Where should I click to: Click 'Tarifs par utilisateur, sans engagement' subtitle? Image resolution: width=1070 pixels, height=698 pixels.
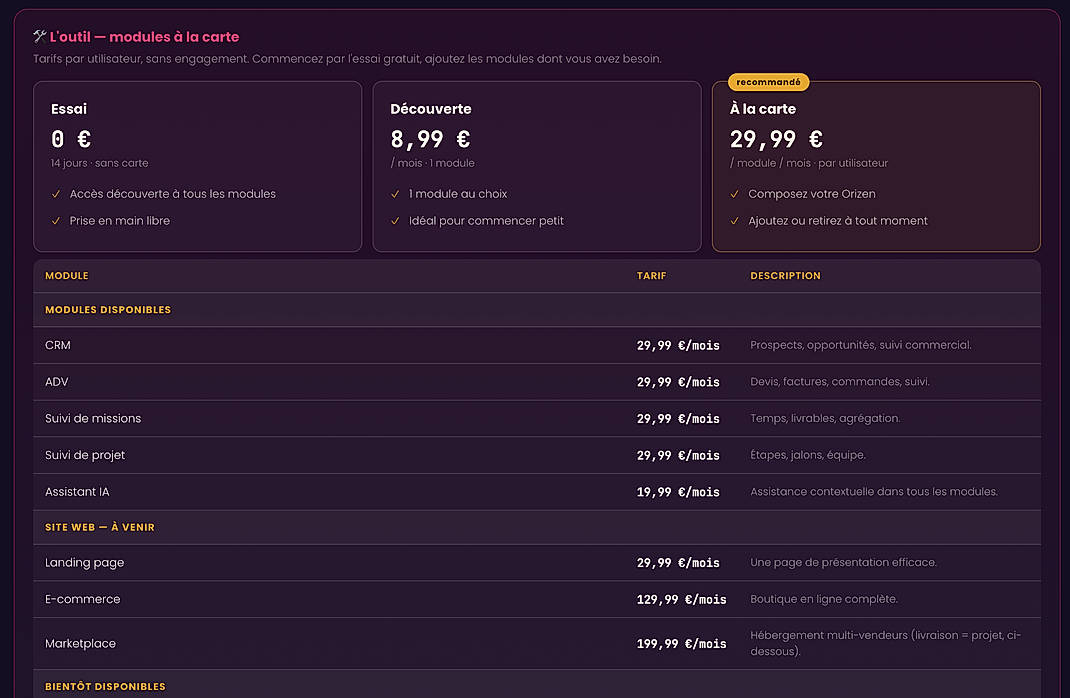[347, 59]
